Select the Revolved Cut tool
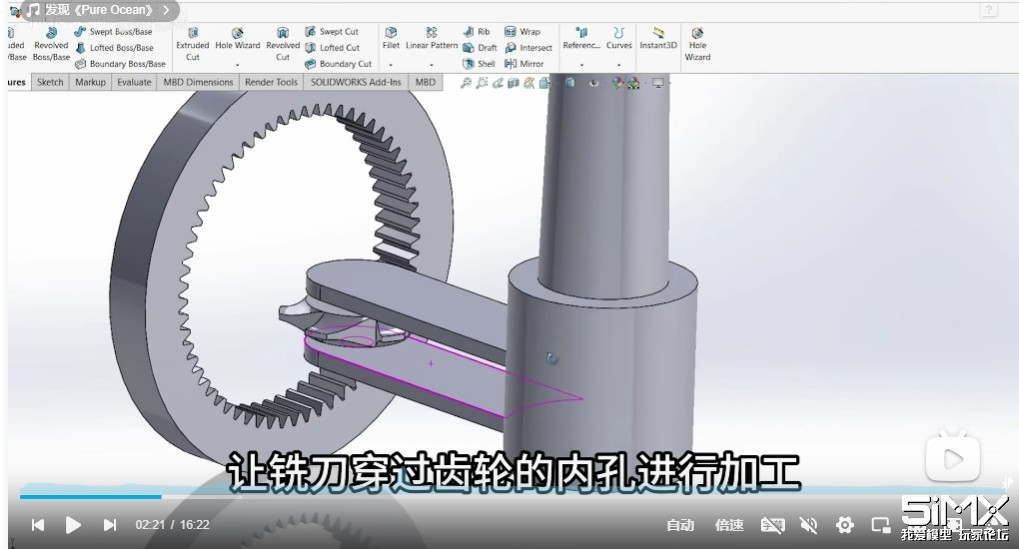The height and width of the screenshot is (549, 1019). pos(283,44)
